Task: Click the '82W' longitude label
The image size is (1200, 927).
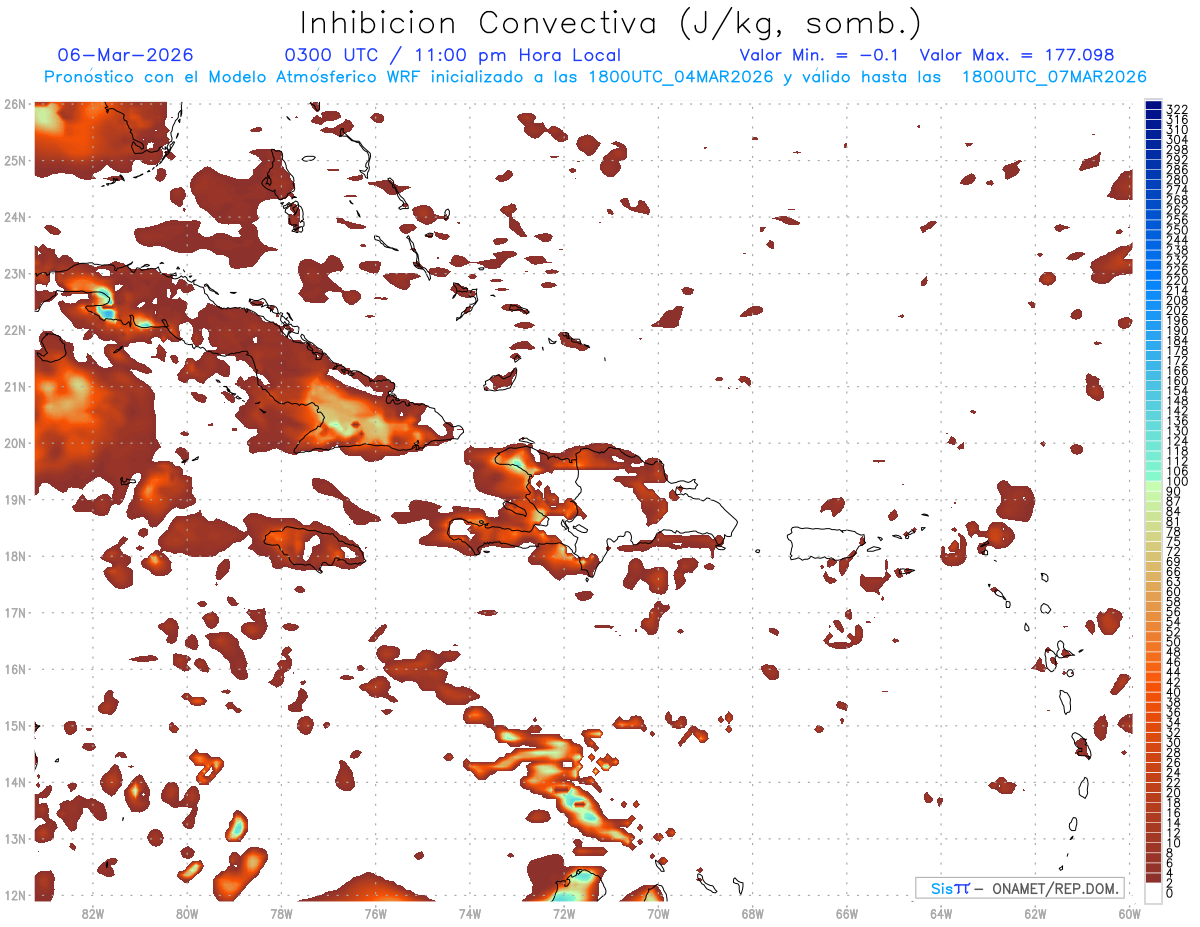Action: 93,913
